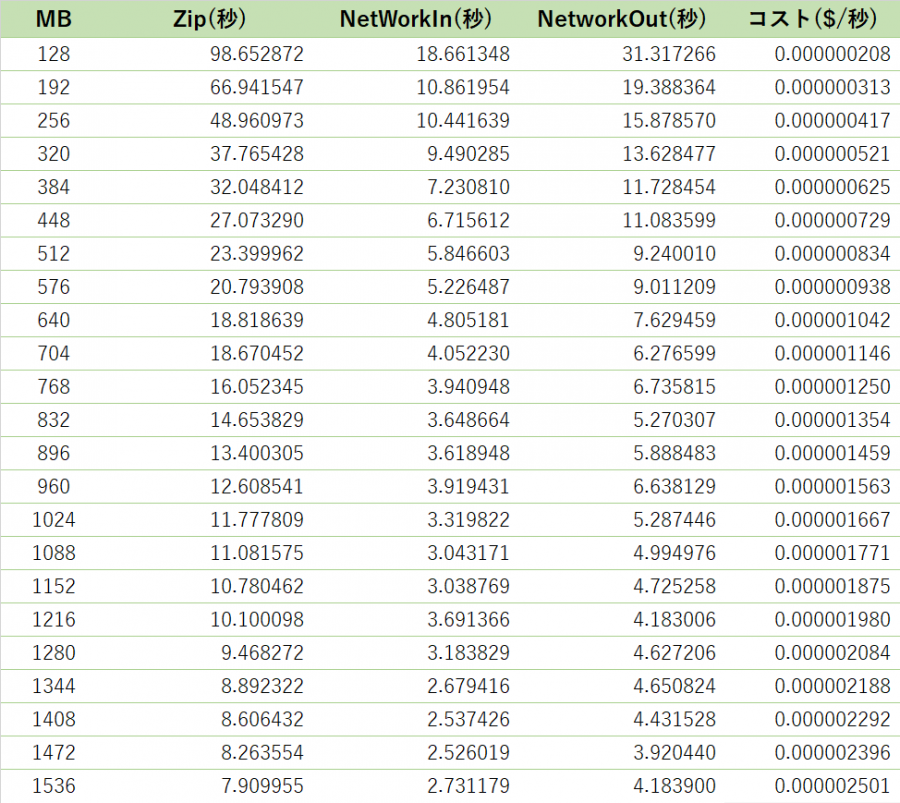
Task: Select the Zip value 14.653829
Action: 257,420
